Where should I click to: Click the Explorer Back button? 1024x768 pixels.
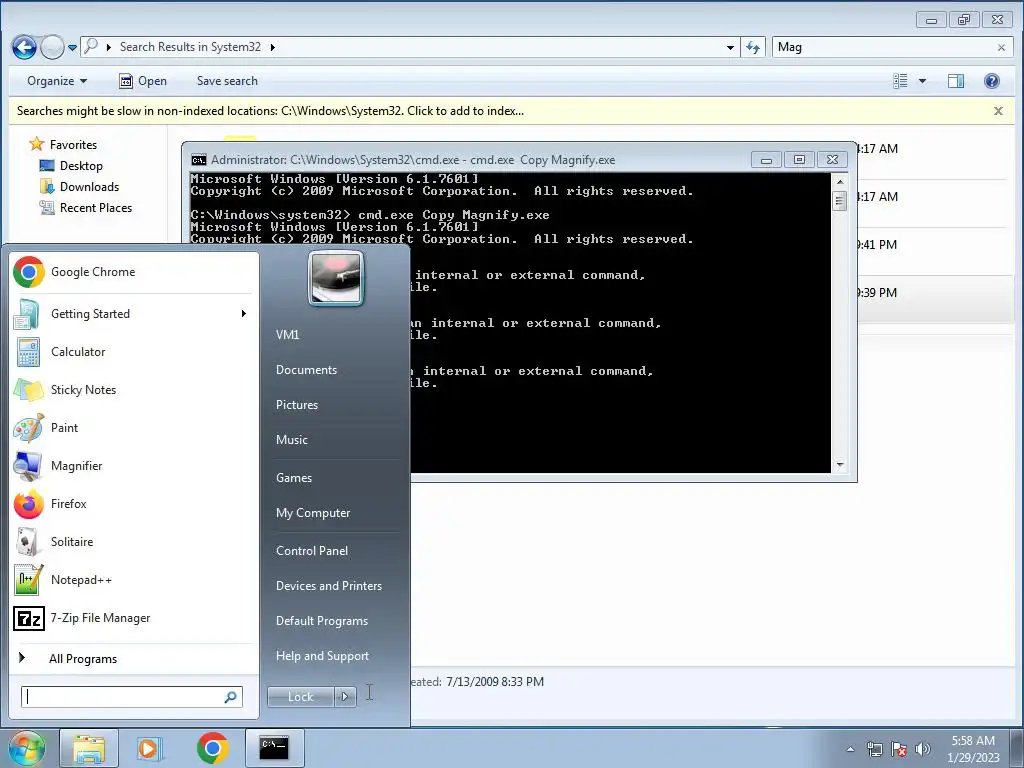tap(24, 47)
